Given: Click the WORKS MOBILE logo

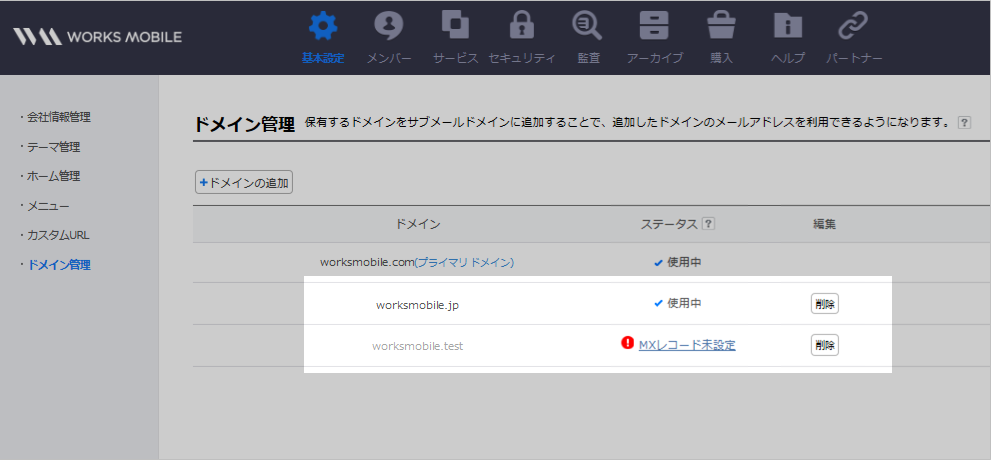Looking at the screenshot, I should point(97,37).
